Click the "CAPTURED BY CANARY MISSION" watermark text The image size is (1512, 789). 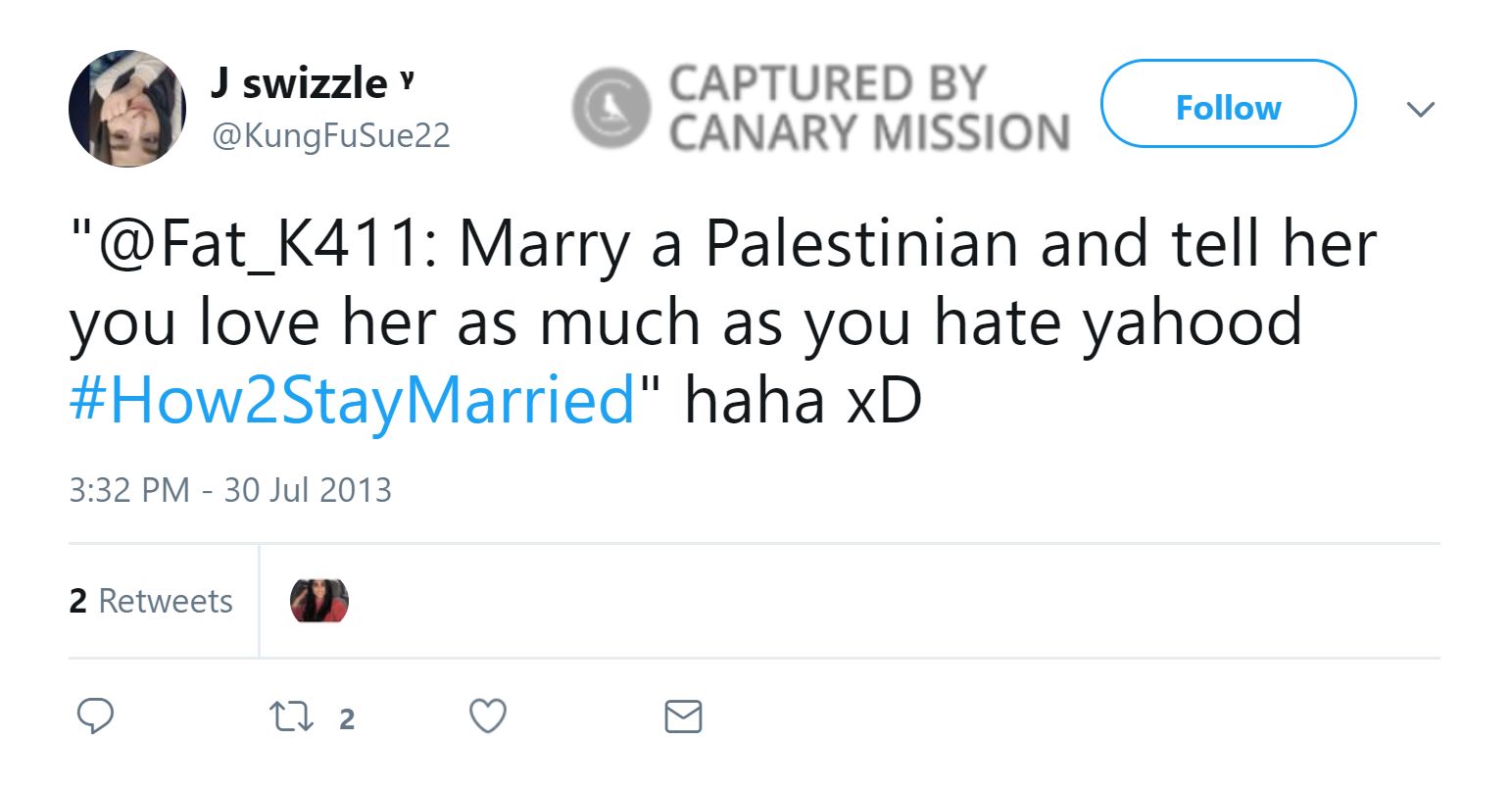click(868, 108)
